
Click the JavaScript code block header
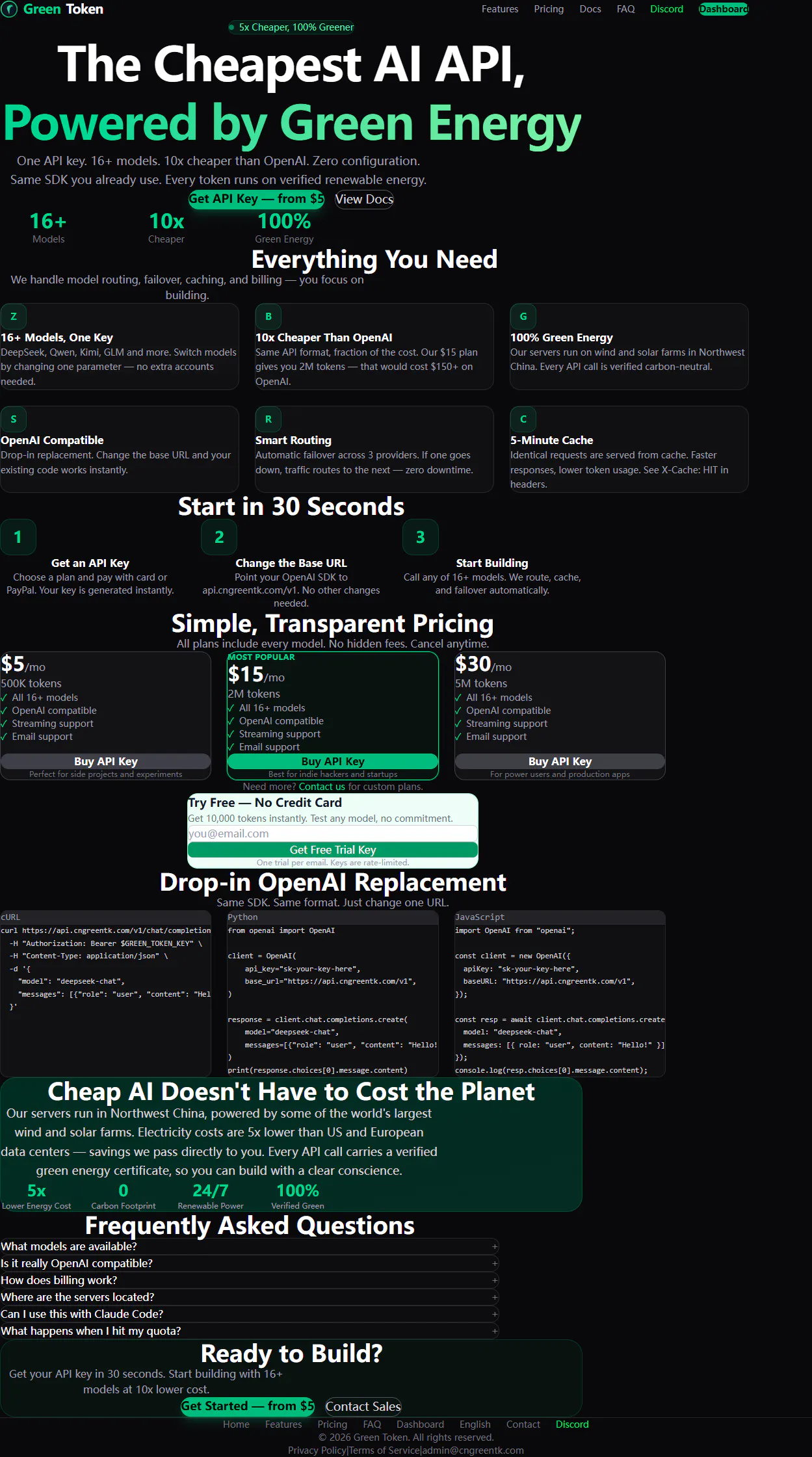point(560,917)
